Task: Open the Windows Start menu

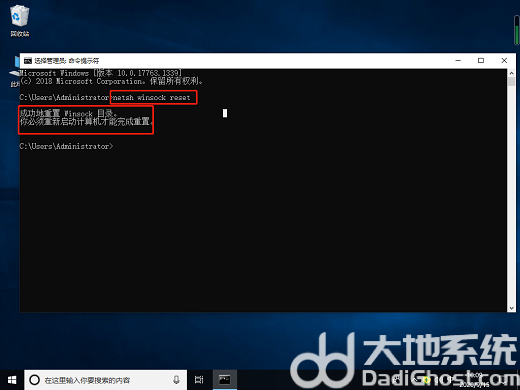Action: (12, 380)
